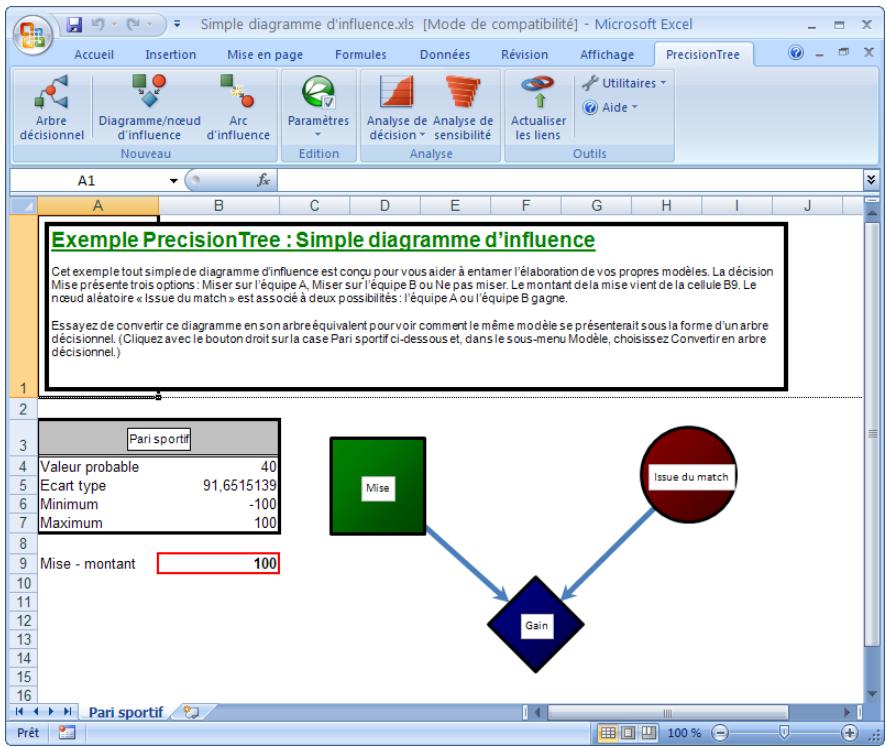Restore the workbook window
Image resolution: width=887 pixels, height=748 pixels.
click(843, 52)
